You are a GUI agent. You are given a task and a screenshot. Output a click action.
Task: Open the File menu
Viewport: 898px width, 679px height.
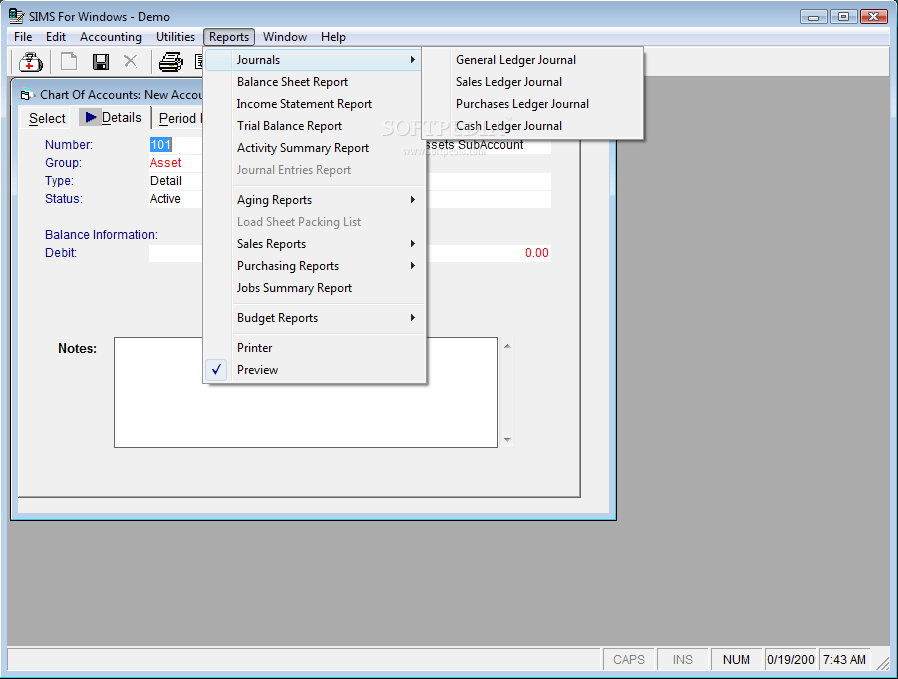click(x=23, y=37)
